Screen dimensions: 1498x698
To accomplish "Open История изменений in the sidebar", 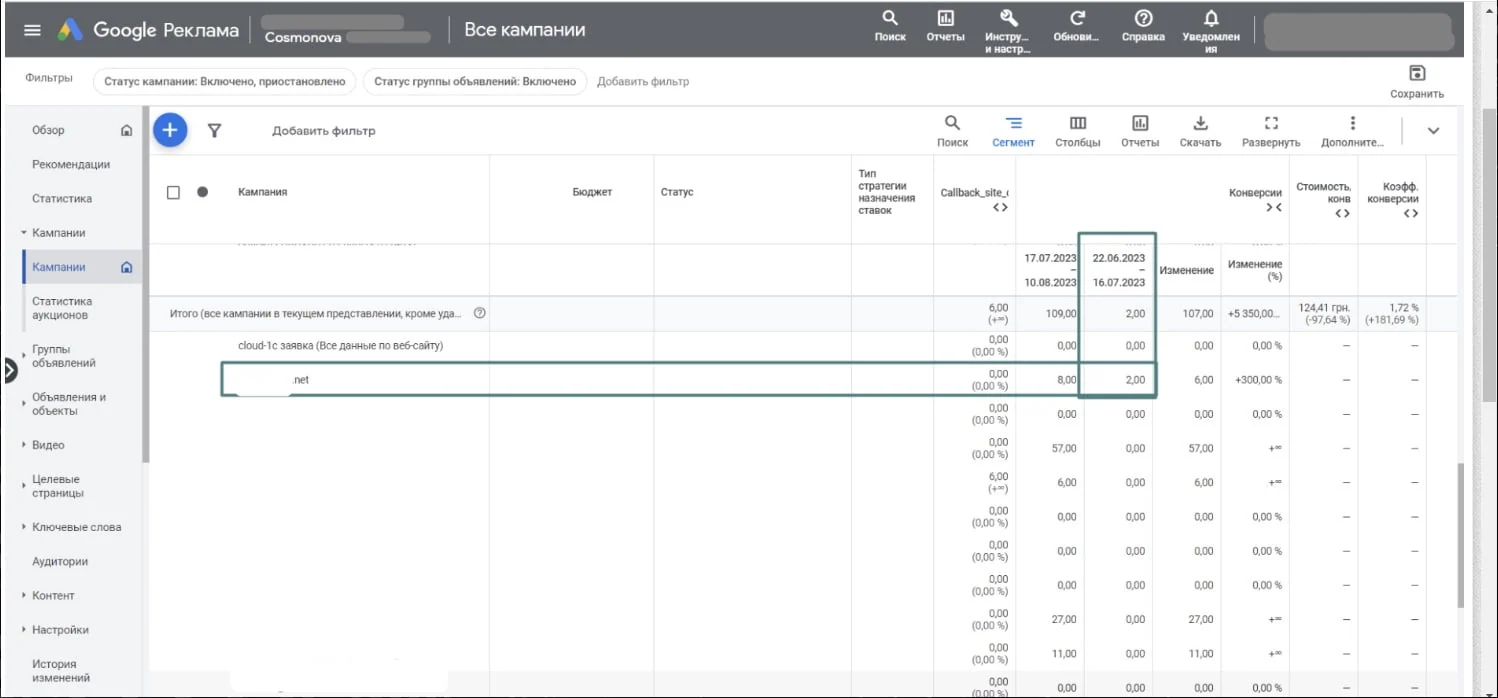I will click(61, 671).
